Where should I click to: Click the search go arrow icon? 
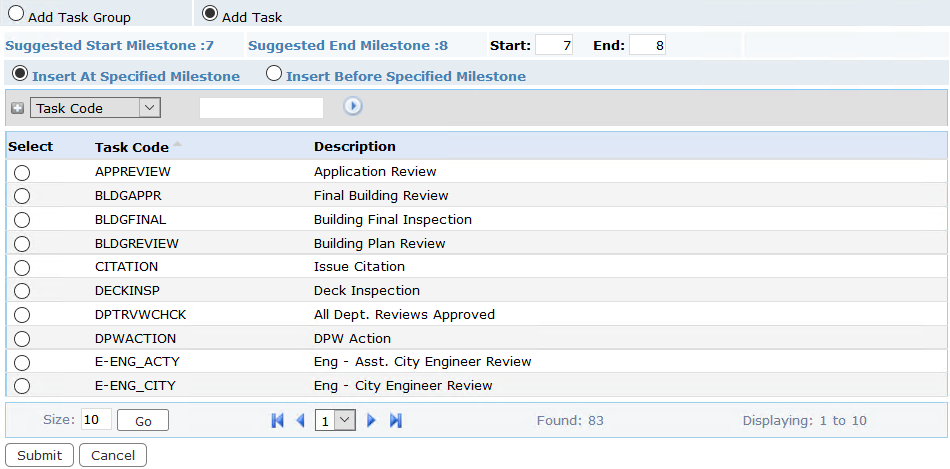[x=352, y=106]
